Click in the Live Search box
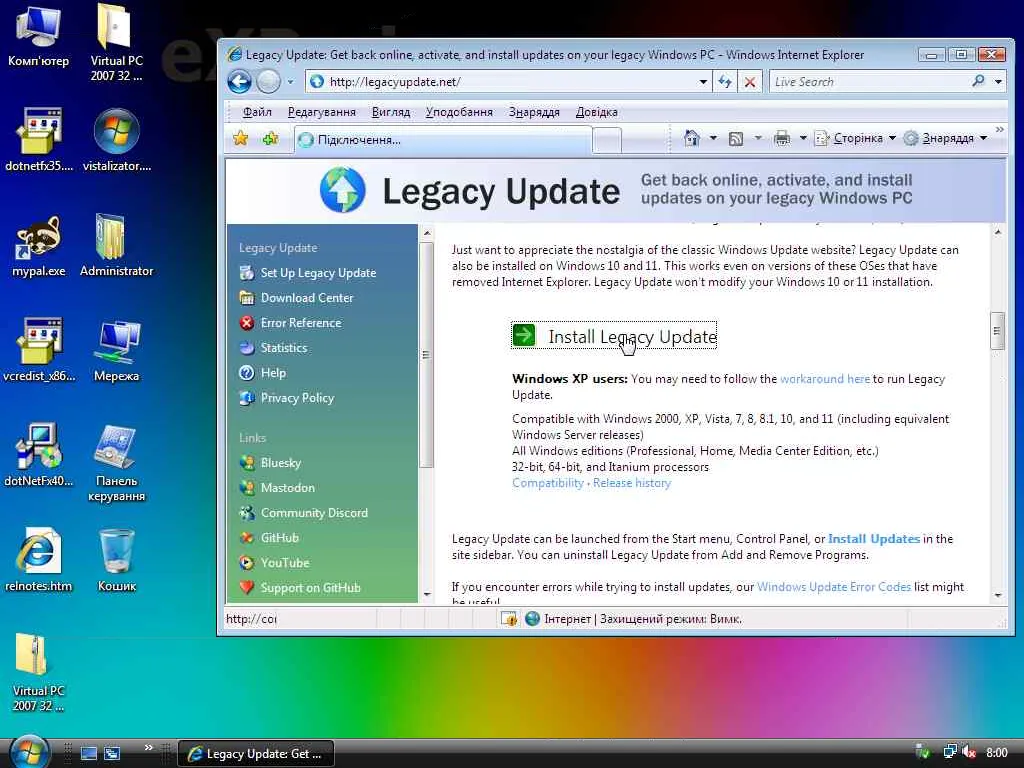1024x768 pixels. [869, 82]
